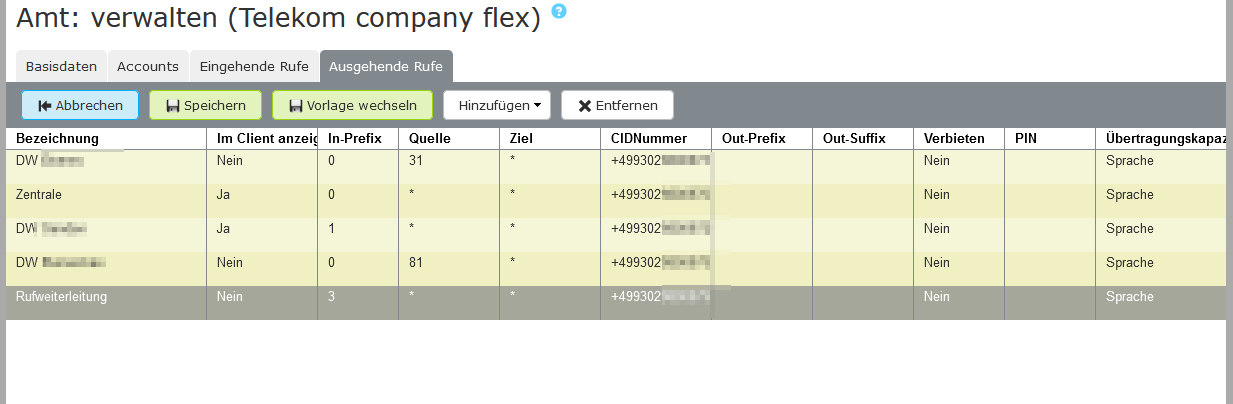This screenshot has width=1233, height=404.
Task: Click the Abbrechen button
Action: tap(80, 105)
